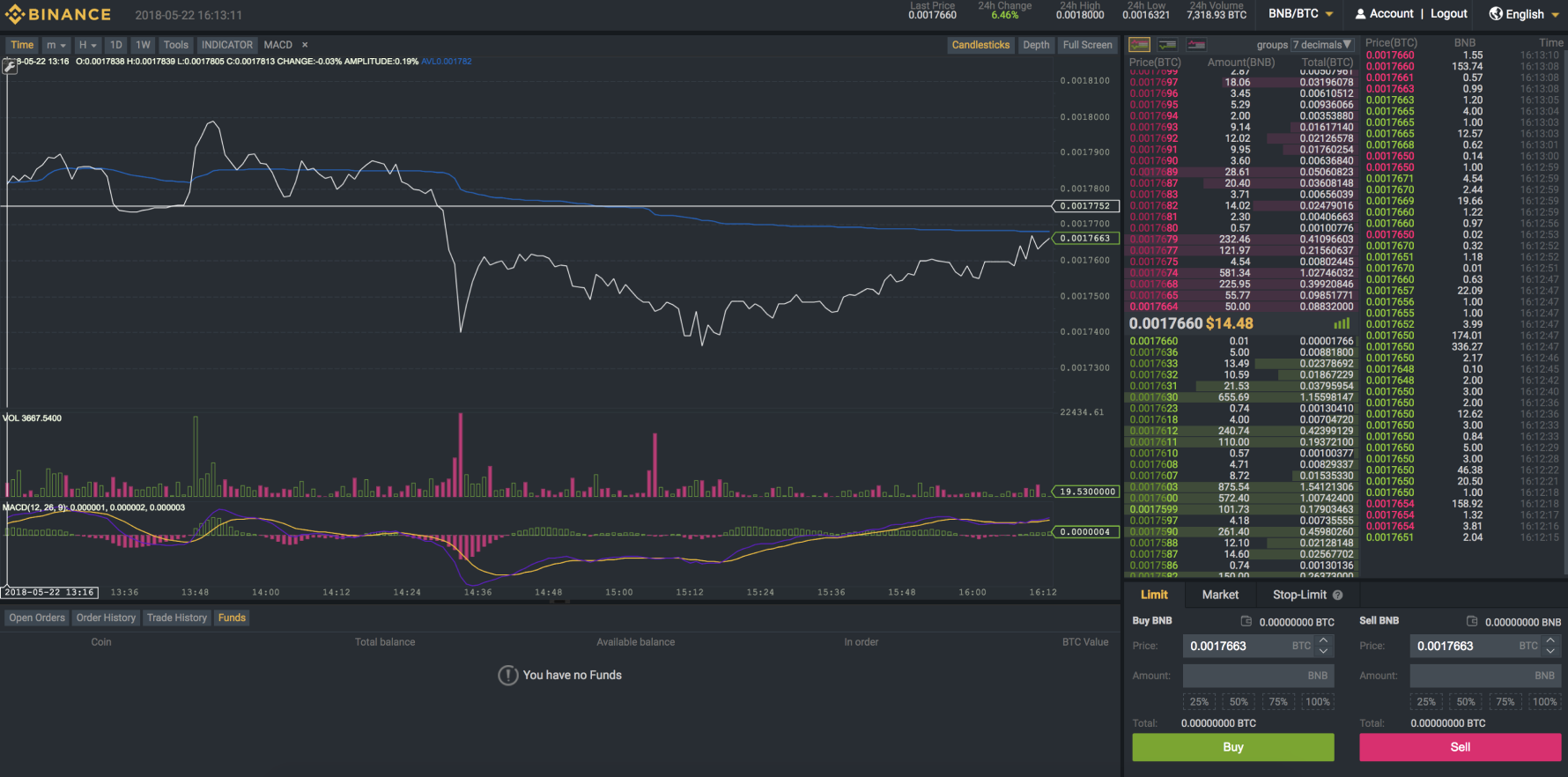Select the Limit order tab

click(x=1154, y=595)
